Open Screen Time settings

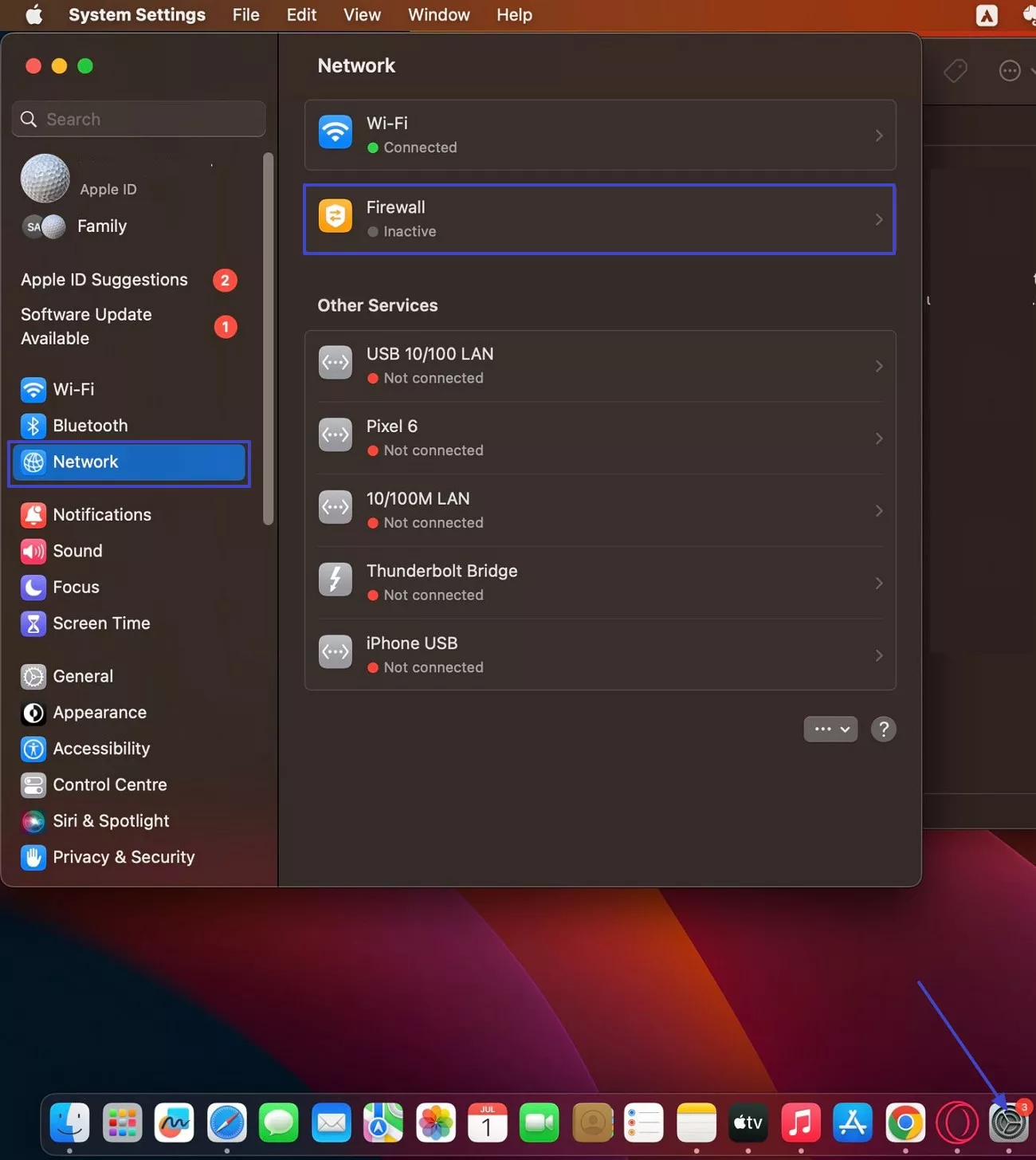tap(101, 623)
